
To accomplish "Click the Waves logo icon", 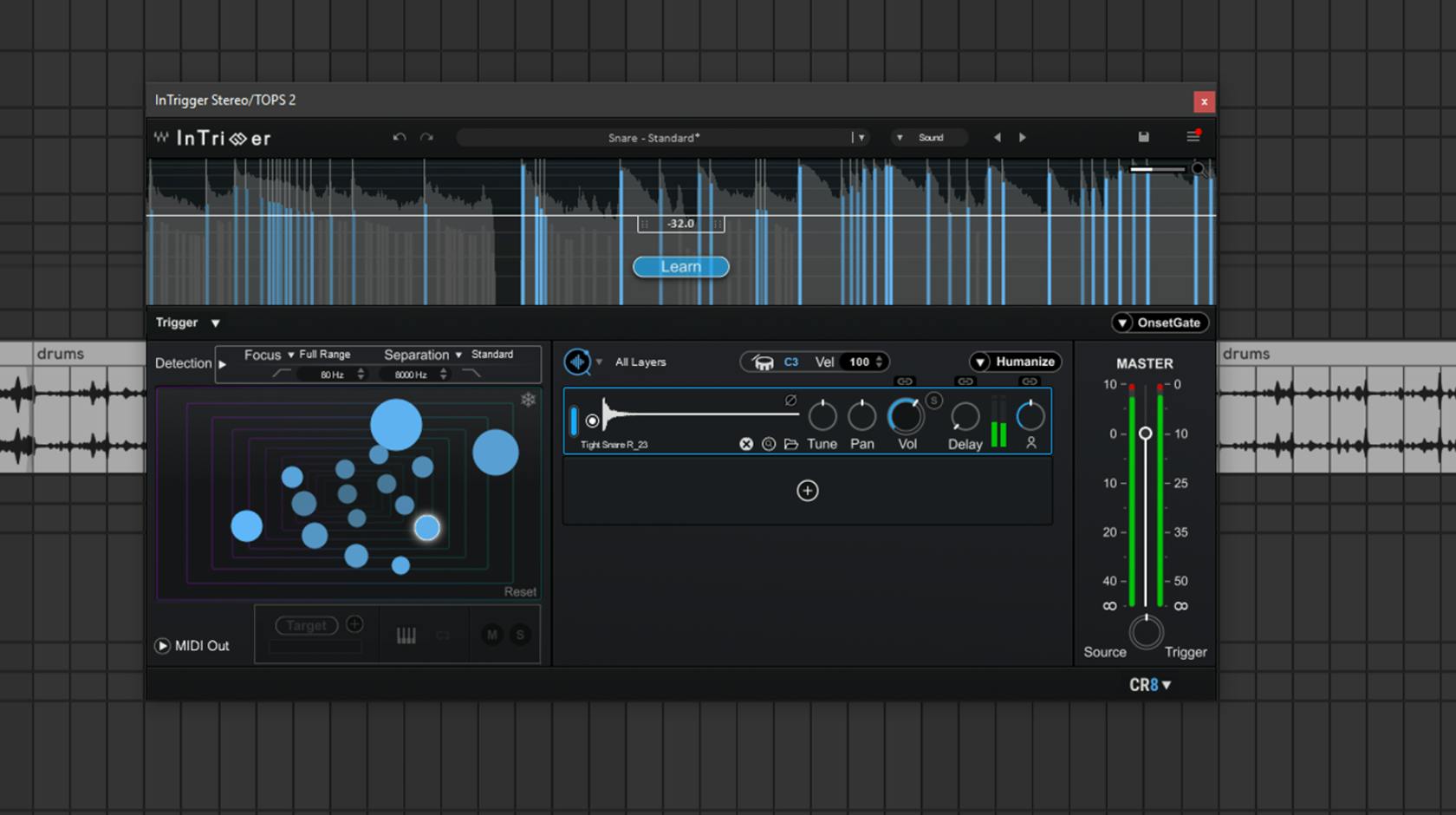I will click(x=161, y=137).
